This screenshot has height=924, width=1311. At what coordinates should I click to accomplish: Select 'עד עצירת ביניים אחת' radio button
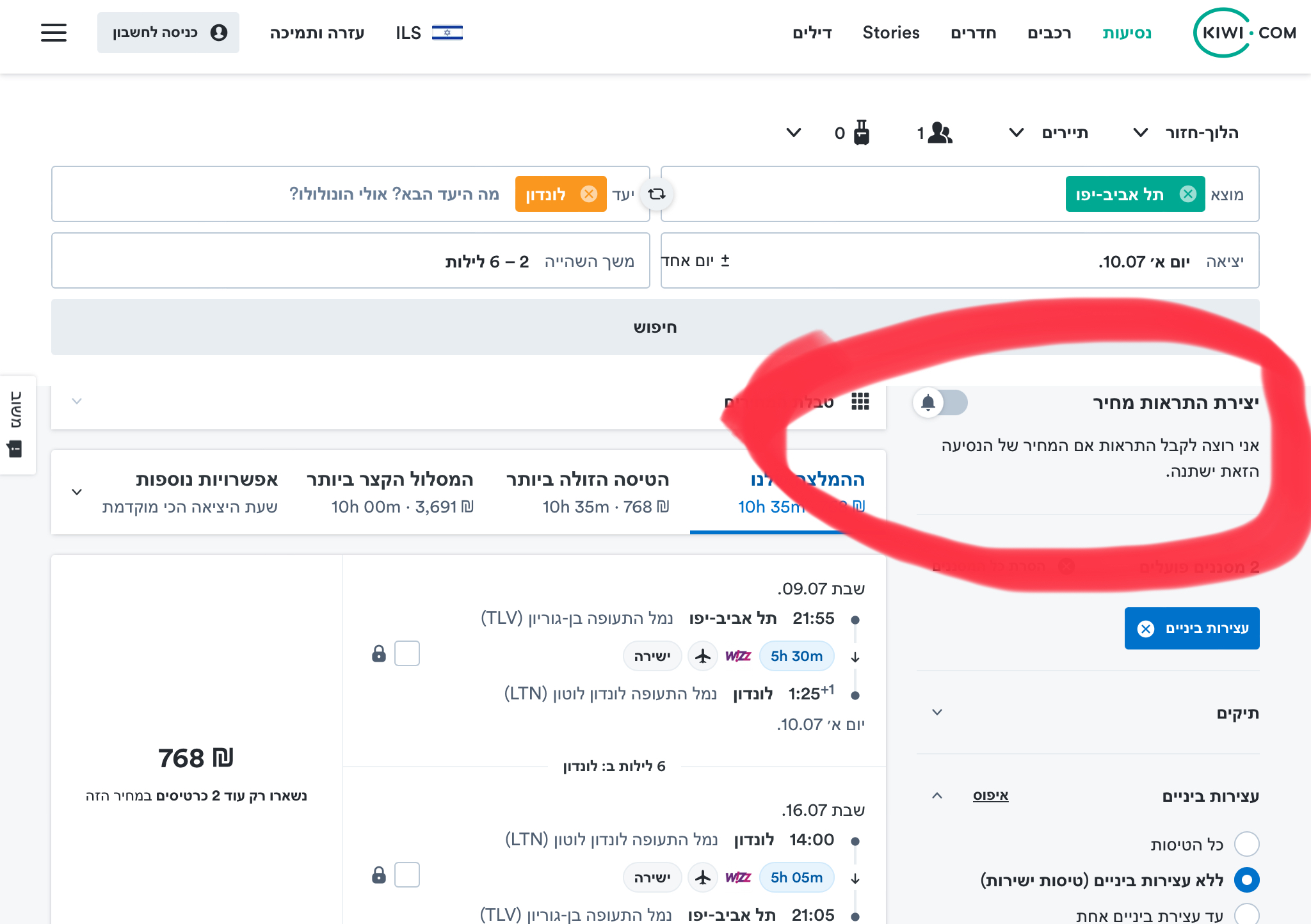coord(1246,914)
